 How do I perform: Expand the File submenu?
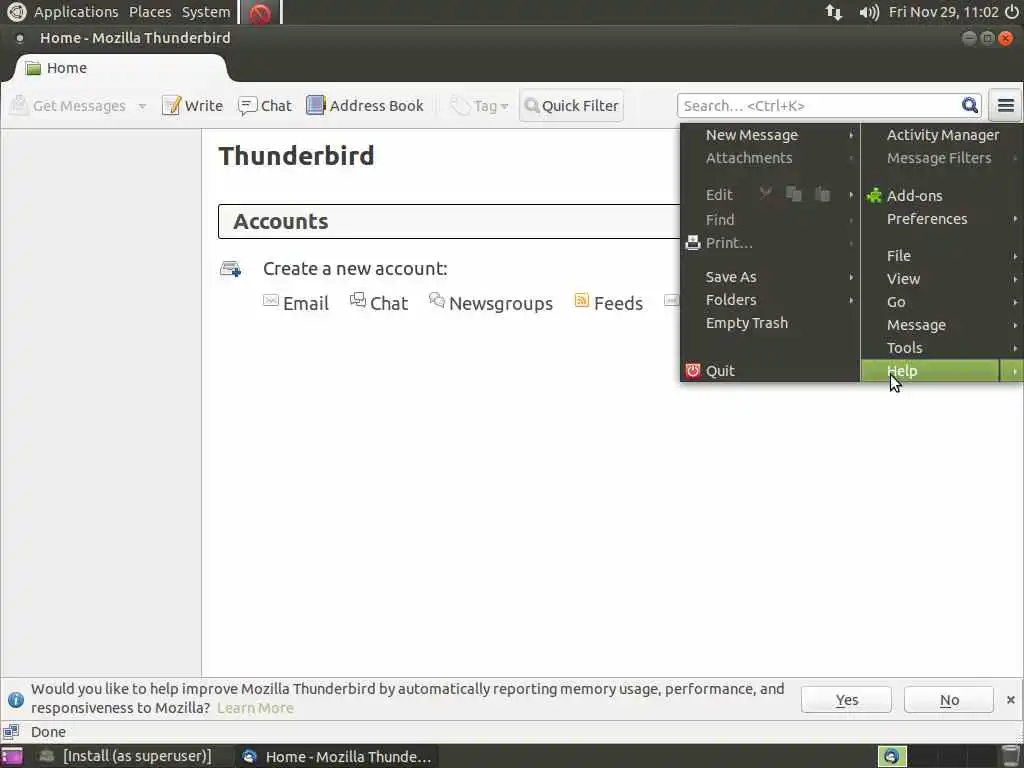coord(942,255)
